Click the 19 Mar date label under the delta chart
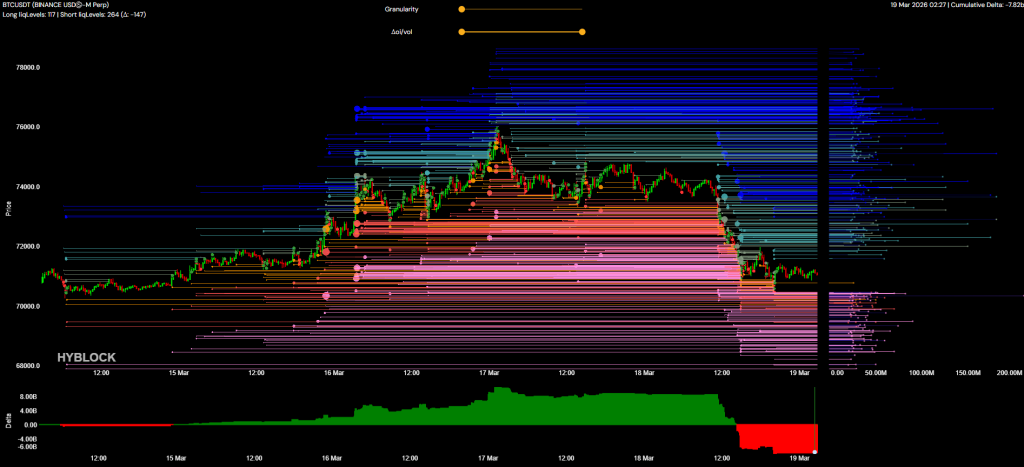 (x=800, y=460)
